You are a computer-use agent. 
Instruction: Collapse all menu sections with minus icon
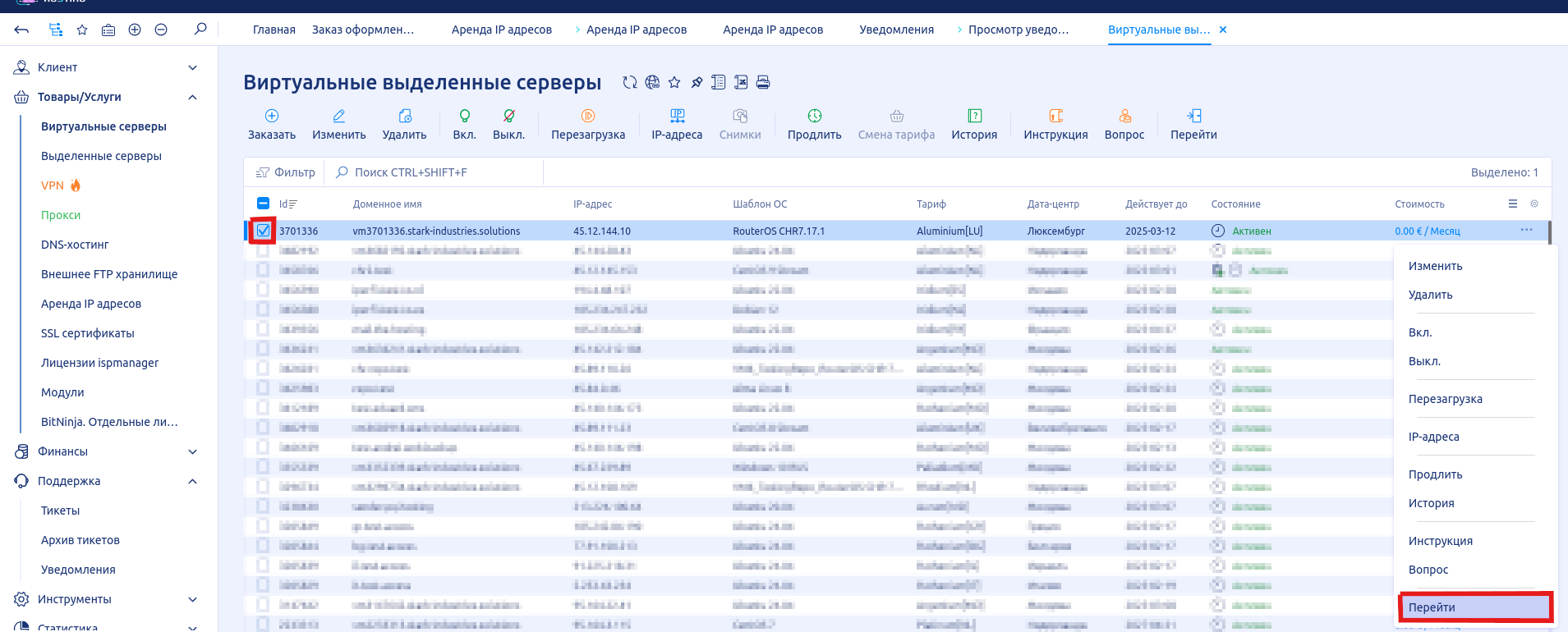[x=161, y=30]
